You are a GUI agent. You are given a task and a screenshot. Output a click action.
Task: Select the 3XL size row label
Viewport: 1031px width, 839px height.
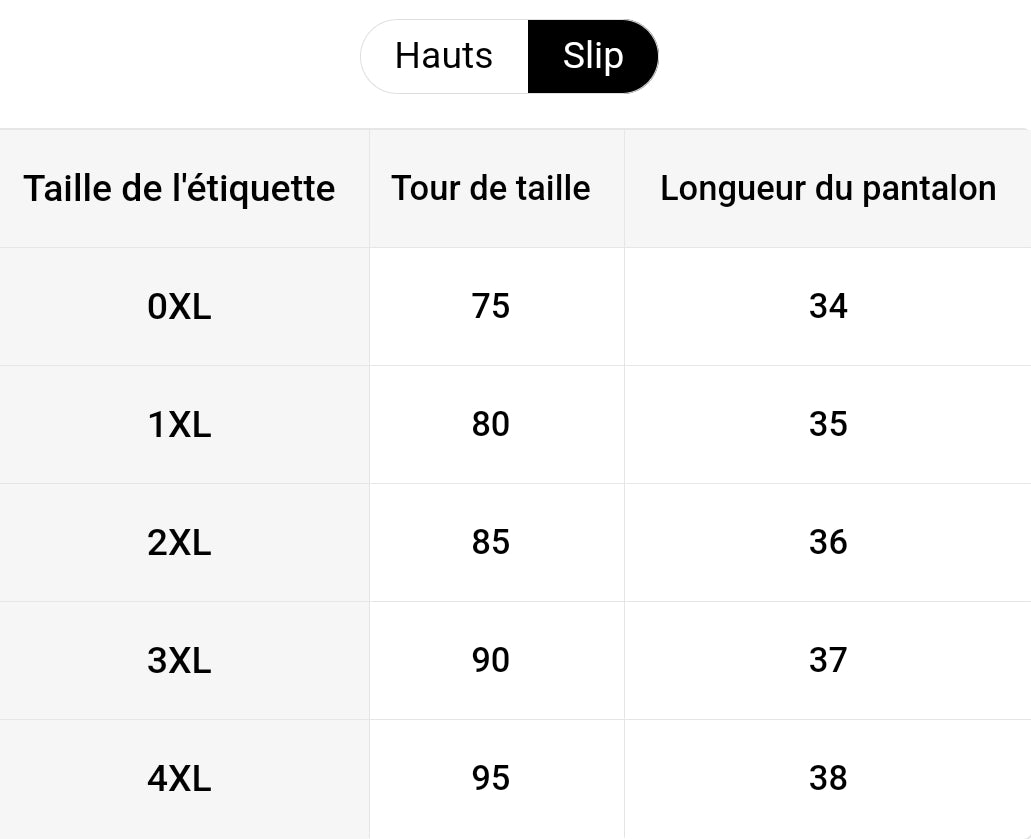(x=180, y=661)
